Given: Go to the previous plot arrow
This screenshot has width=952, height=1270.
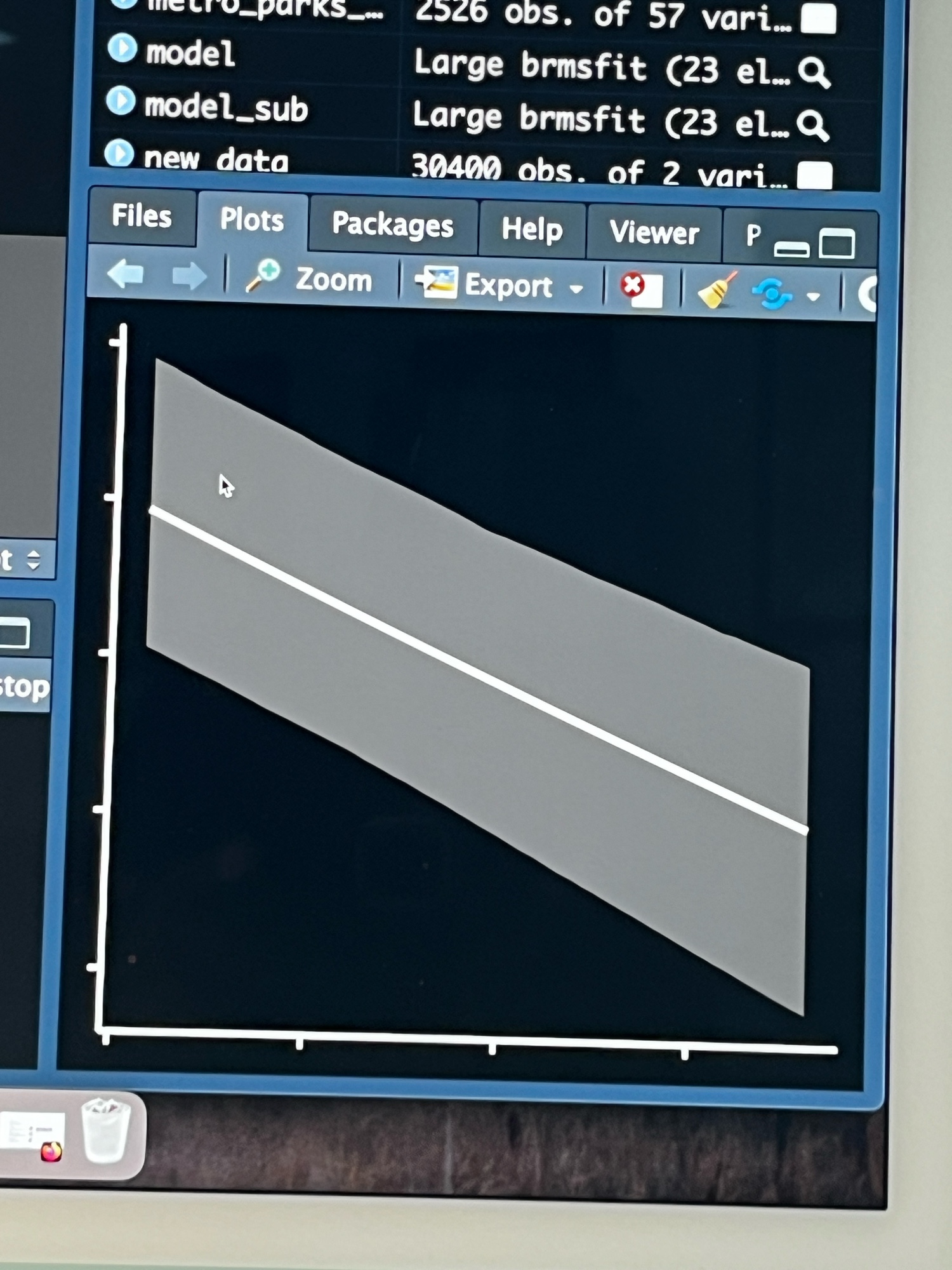Looking at the screenshot, I should point(125,274).
